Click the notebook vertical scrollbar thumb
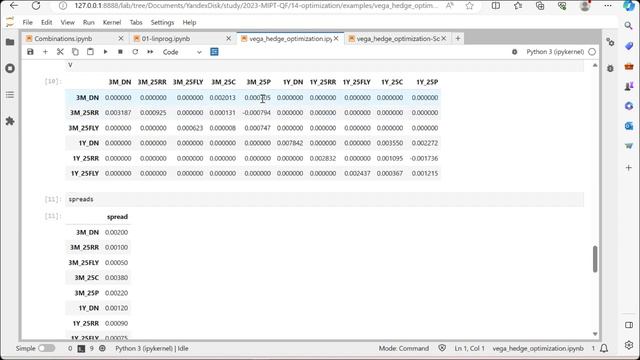Screen dimensions: 640x360 pos(595,259)
